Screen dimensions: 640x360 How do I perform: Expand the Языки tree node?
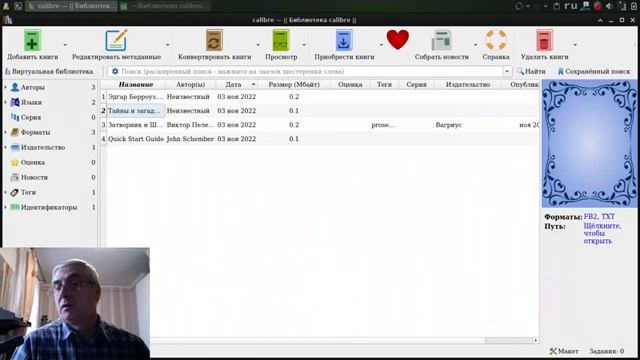coord(6,102)
